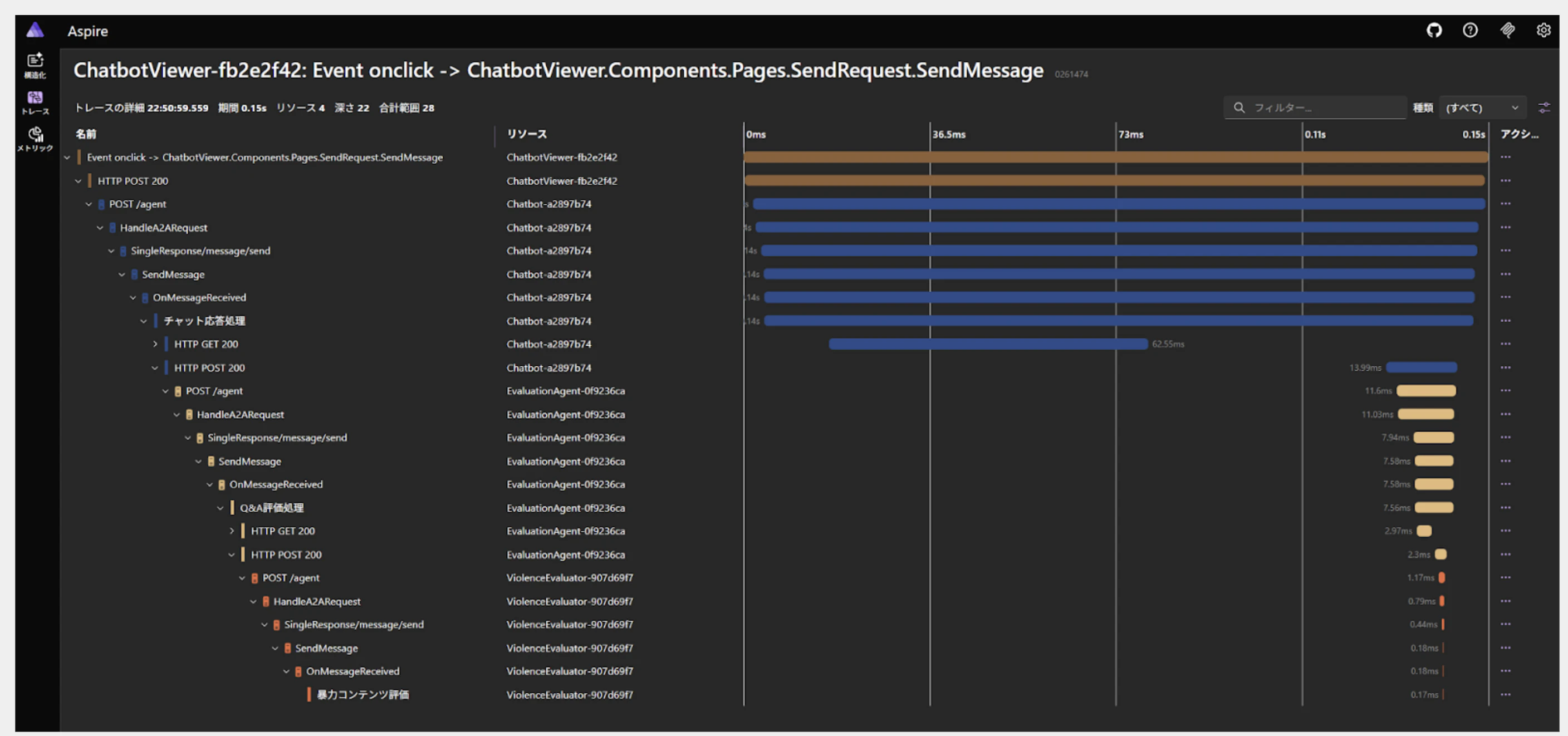Open the type (すべて) dropdown

[x=1482, y=108]
